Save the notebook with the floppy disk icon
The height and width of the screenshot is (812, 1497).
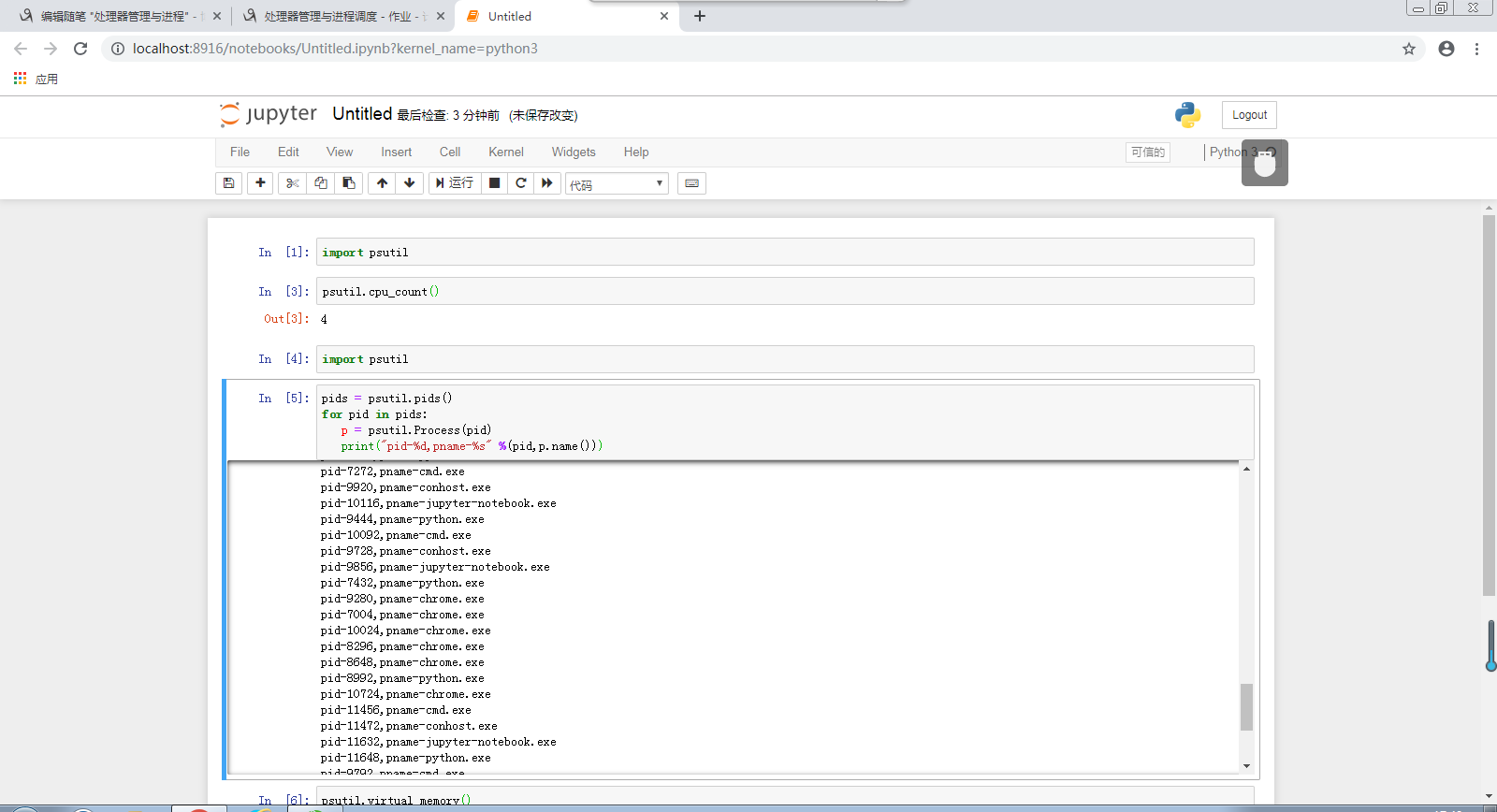point(228,183)
